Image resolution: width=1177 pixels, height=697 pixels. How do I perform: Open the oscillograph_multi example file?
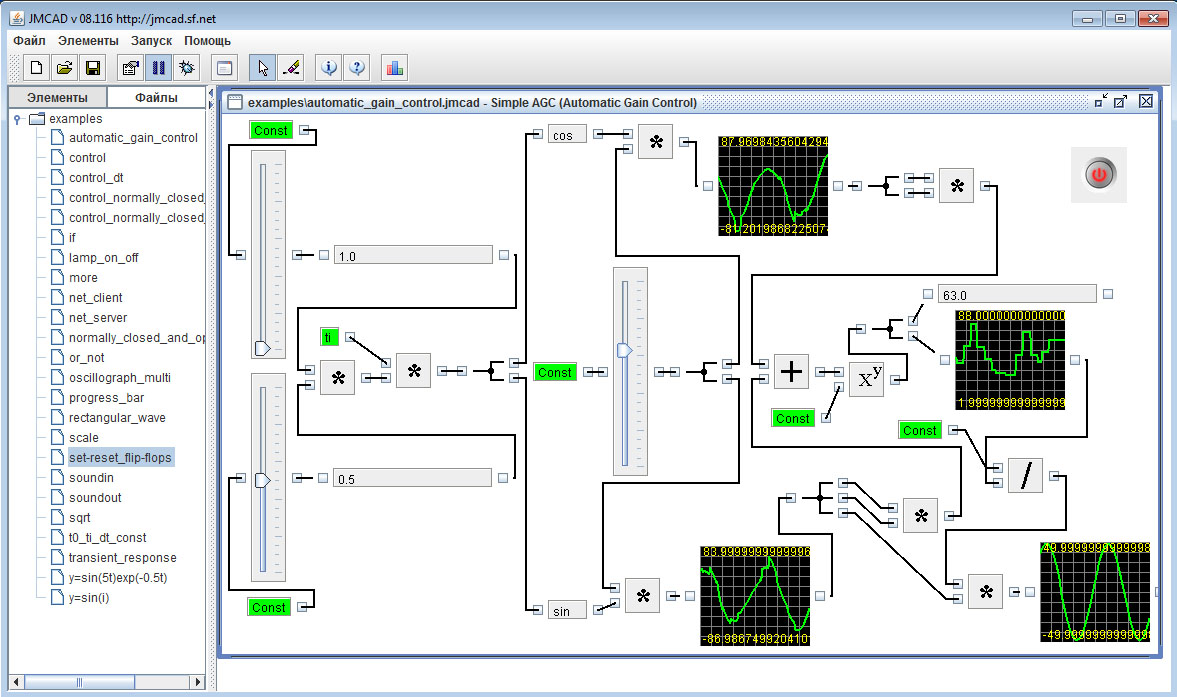[119, 378]
